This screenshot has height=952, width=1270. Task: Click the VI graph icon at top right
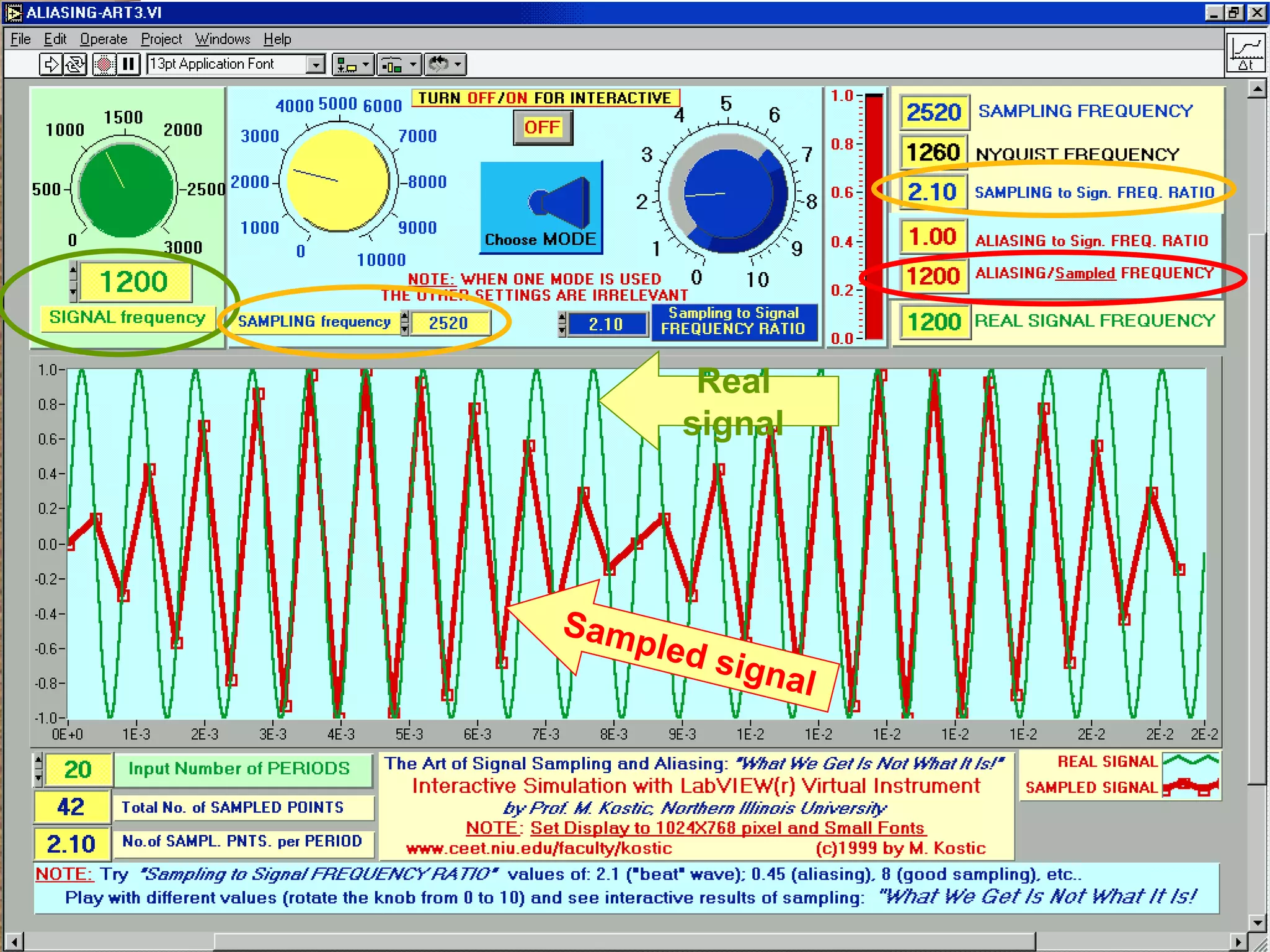pos(1246,53)
